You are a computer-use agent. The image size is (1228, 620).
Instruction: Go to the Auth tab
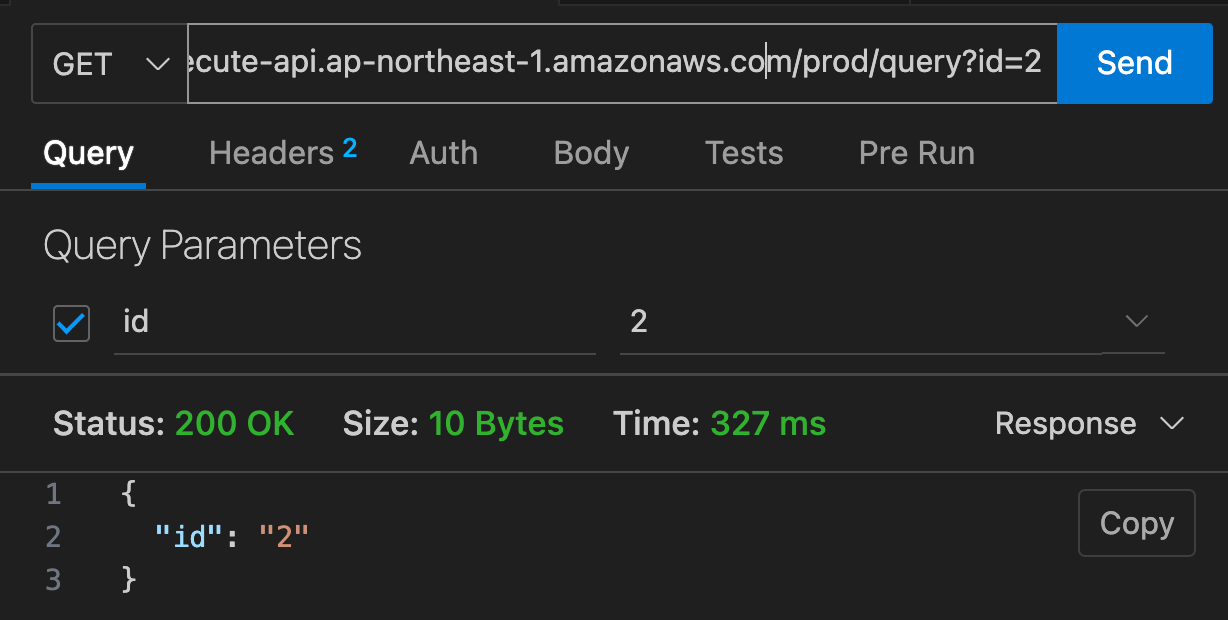(x=443, y=153)
